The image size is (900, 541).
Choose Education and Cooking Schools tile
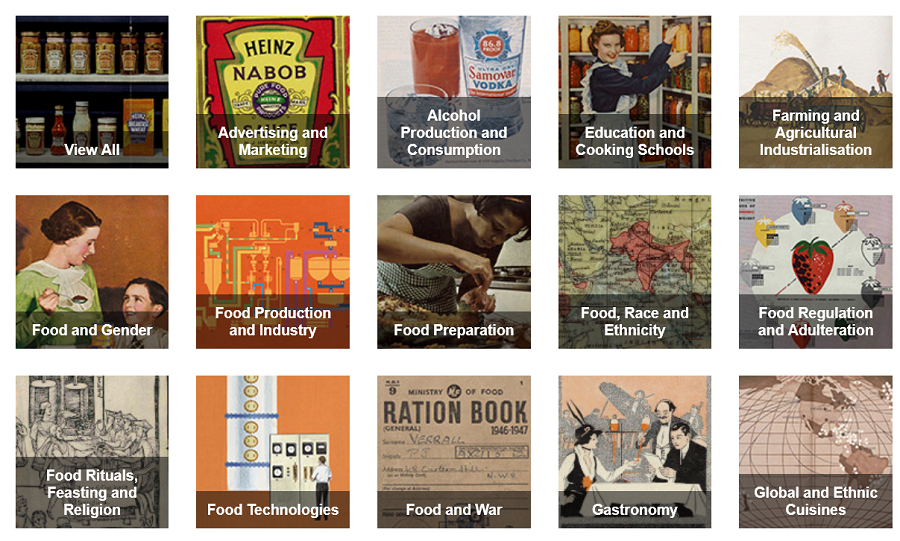(x=634, y=92)
